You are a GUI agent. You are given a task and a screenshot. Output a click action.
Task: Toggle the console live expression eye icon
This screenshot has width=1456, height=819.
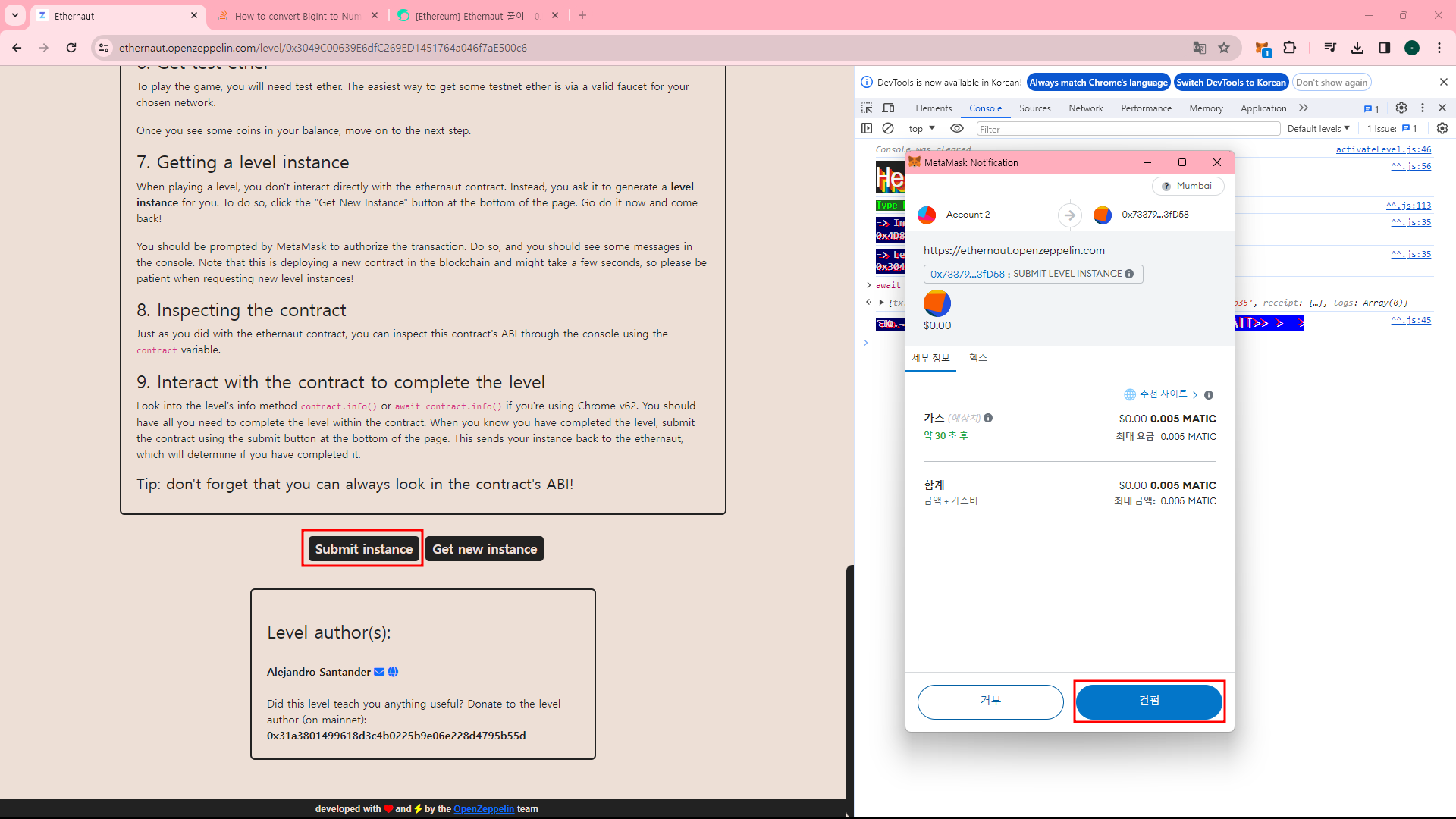pos(957,129)
